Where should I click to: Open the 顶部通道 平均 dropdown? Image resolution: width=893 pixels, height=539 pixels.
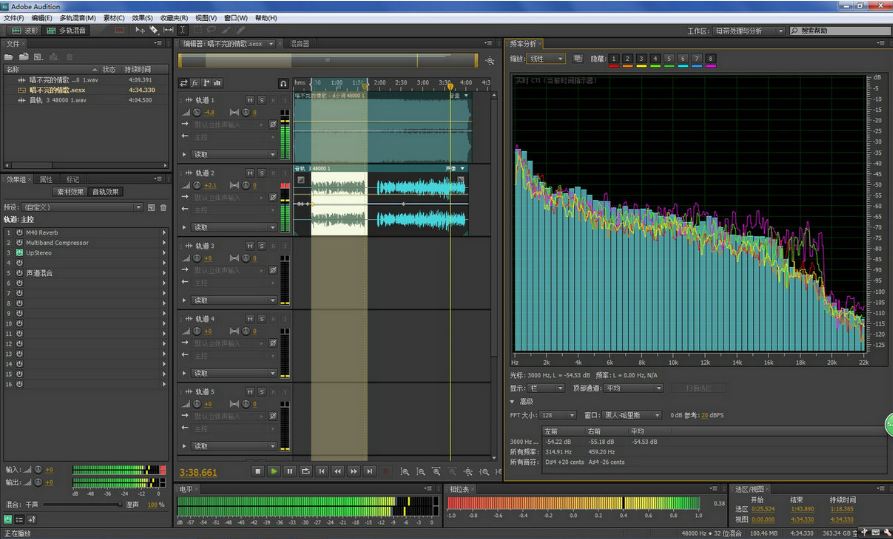633,388
